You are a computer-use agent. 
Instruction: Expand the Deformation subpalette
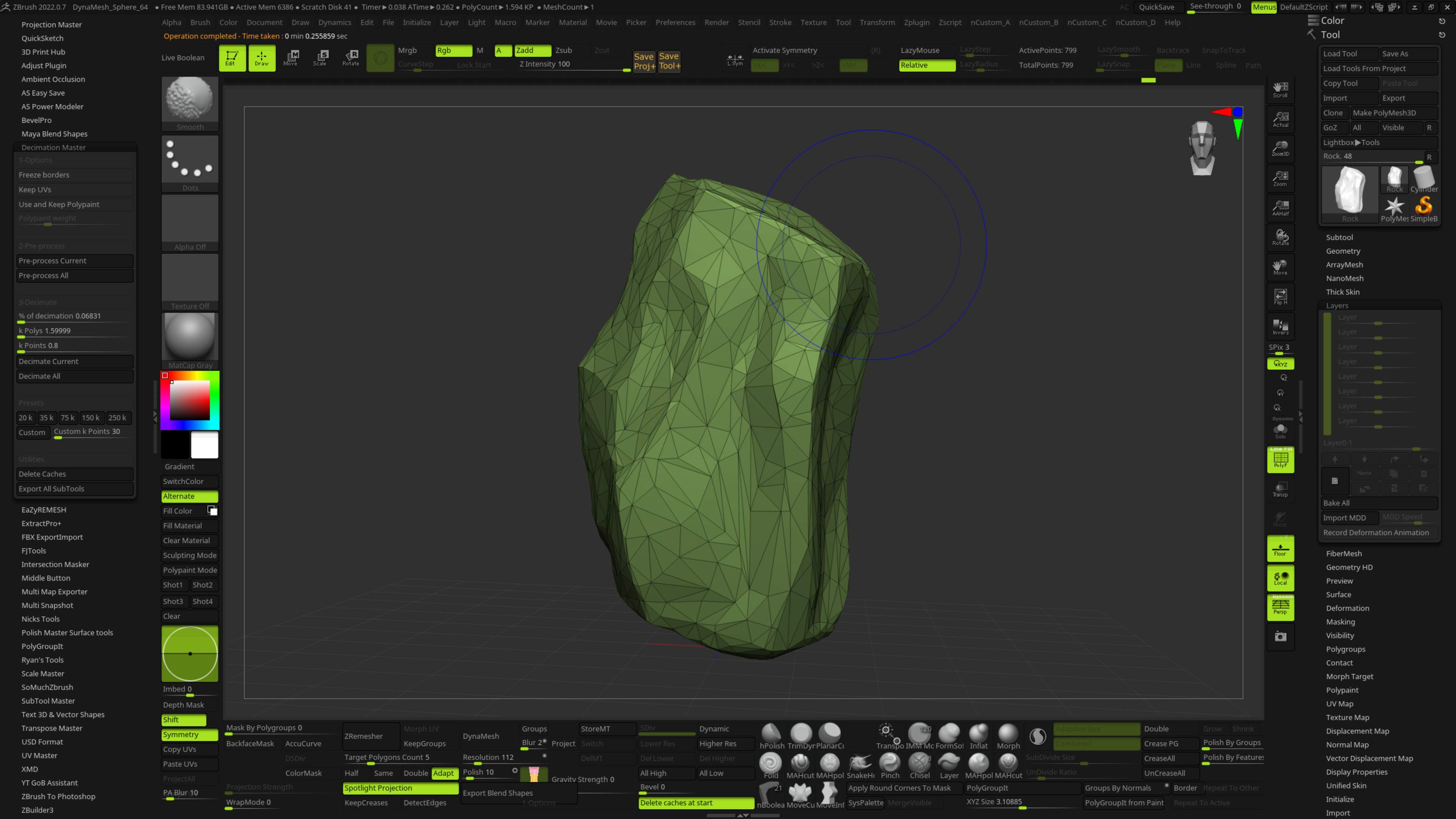pos(1348,608)
